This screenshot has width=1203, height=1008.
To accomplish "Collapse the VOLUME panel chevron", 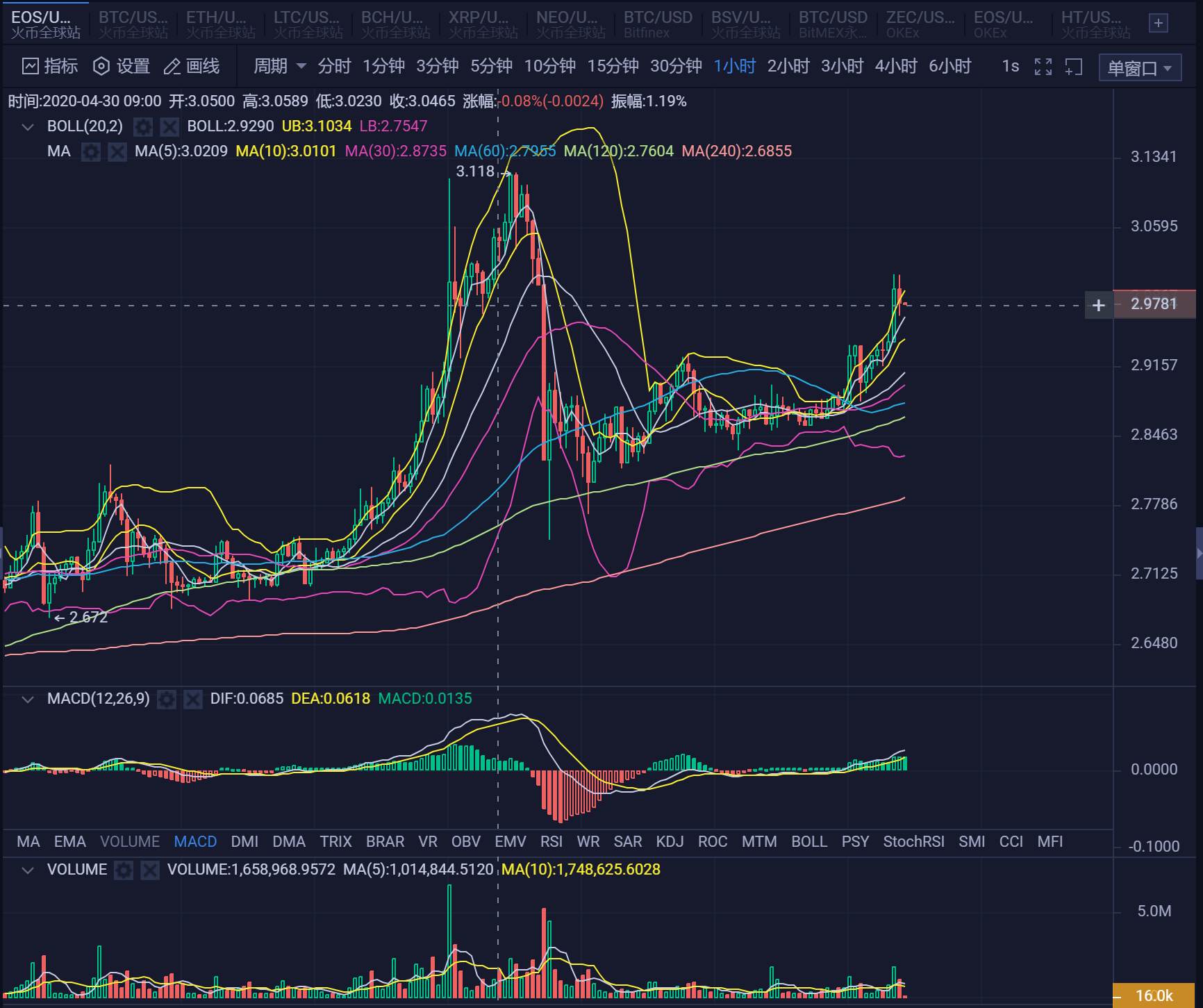I will pyautogui.click(x=28, y=870).
